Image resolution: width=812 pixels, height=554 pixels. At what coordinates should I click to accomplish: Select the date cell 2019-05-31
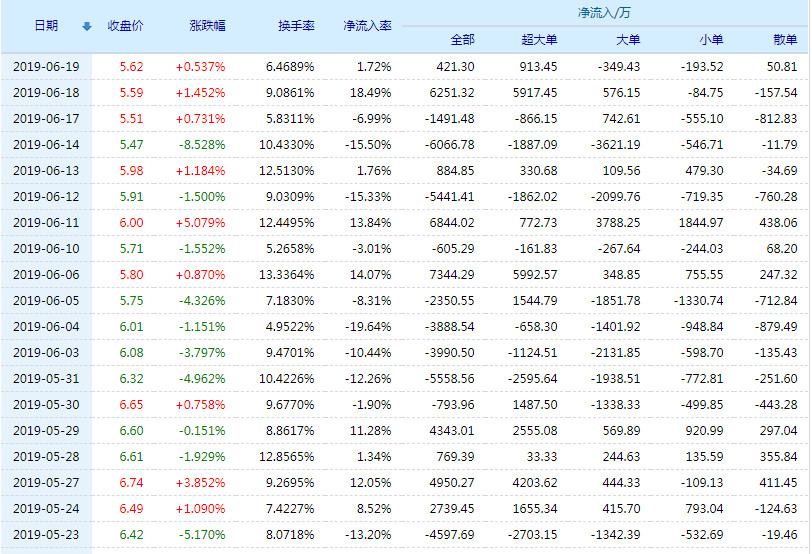pyautogui.click(x=46, y=378)
